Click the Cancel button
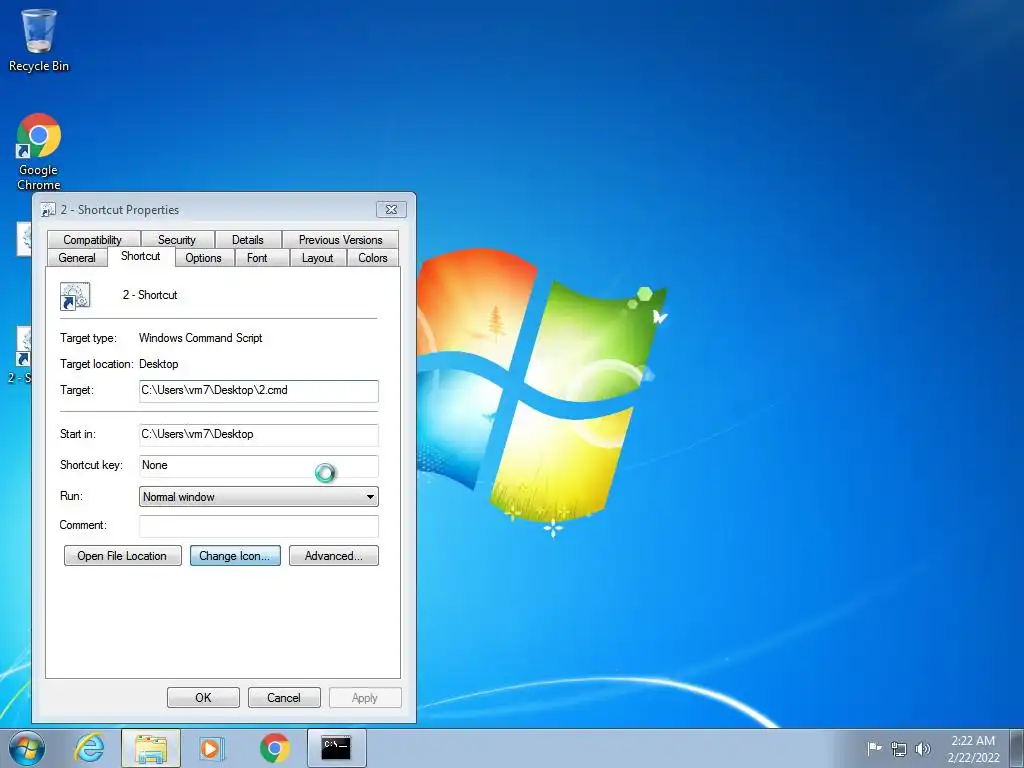1024x768 pixels. (284, 697)
